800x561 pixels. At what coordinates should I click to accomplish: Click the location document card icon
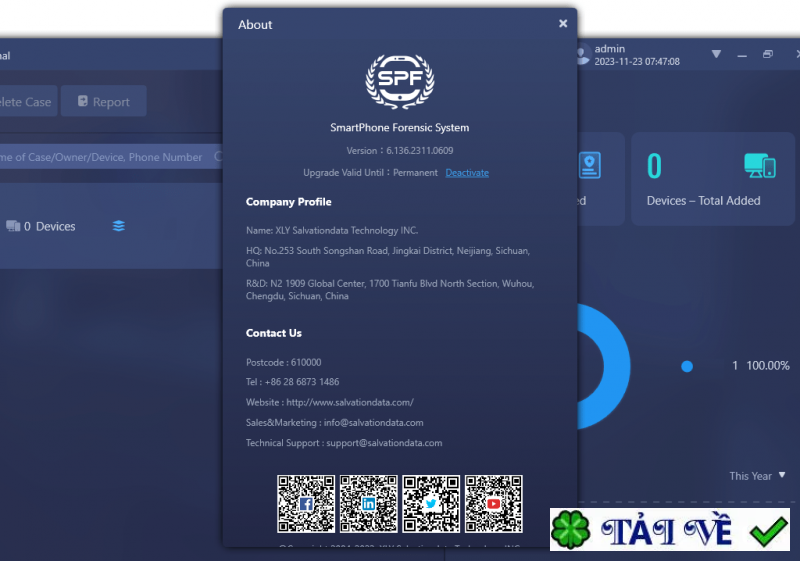tap(590, 165)
